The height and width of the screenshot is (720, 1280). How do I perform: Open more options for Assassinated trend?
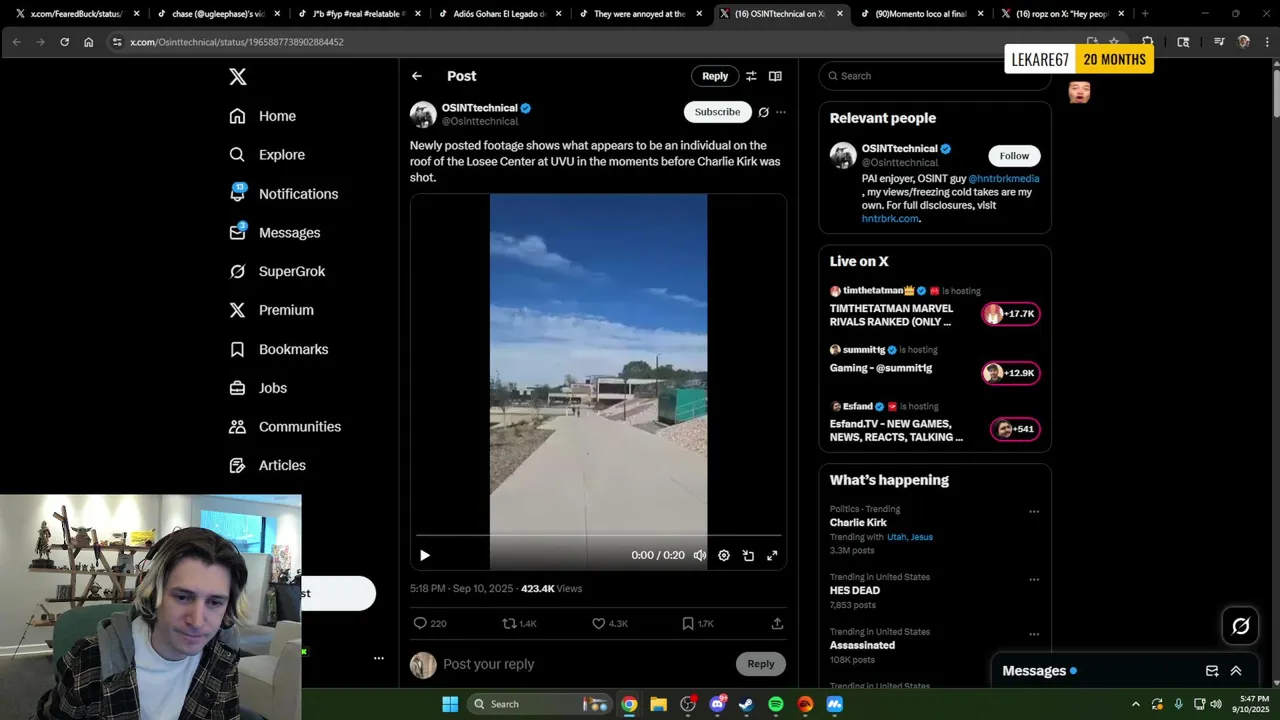pos(1034,634)
